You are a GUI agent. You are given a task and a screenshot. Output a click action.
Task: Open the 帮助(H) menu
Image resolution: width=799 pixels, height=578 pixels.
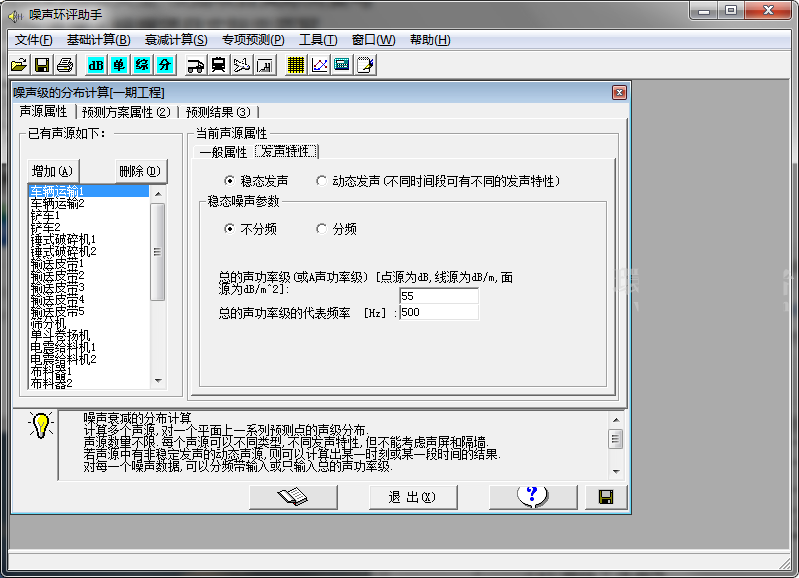tap(430, 40)
